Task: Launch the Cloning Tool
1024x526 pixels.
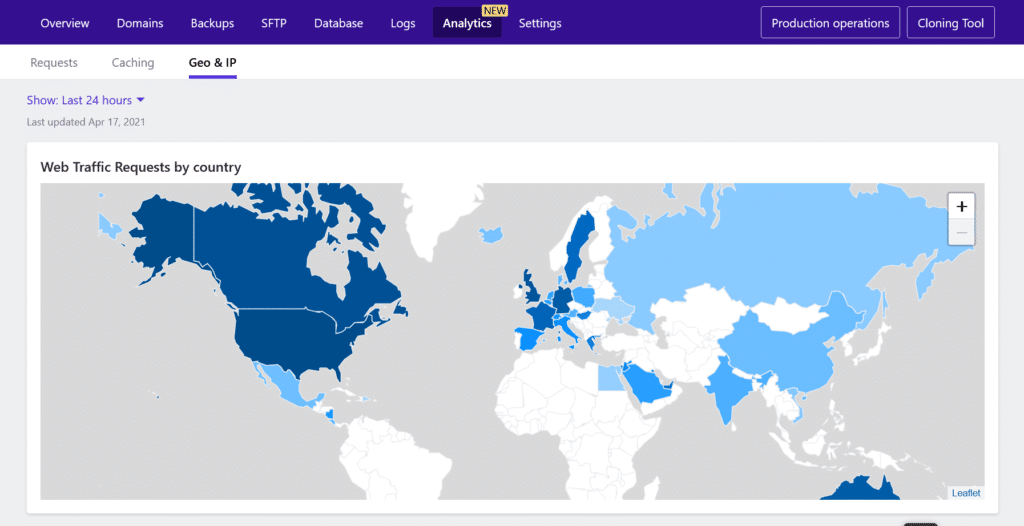Action: tap(950, 23)
